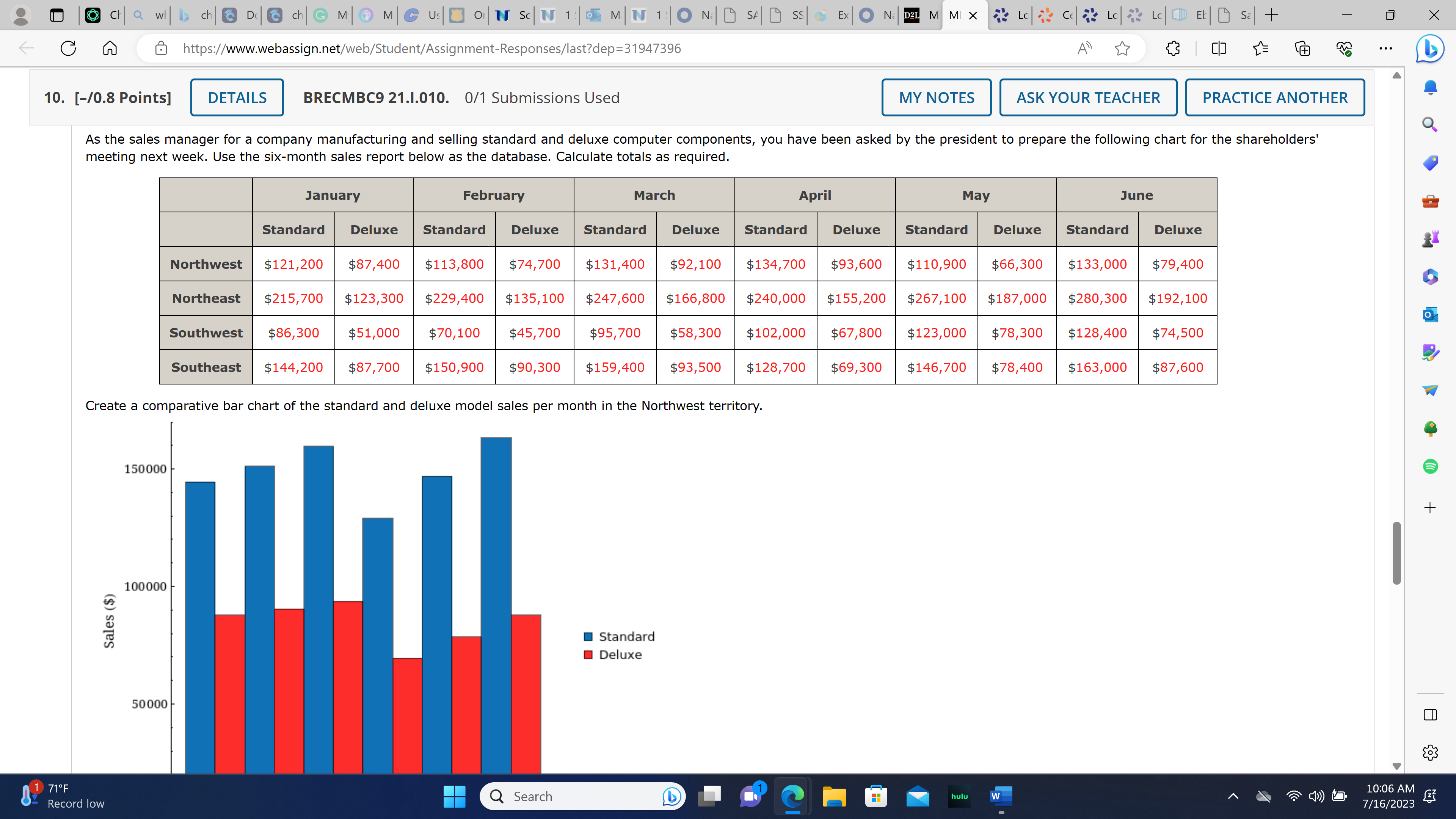
Task: Open Bing Copilot sidebar icon
Action: [x=1429, y=49]
